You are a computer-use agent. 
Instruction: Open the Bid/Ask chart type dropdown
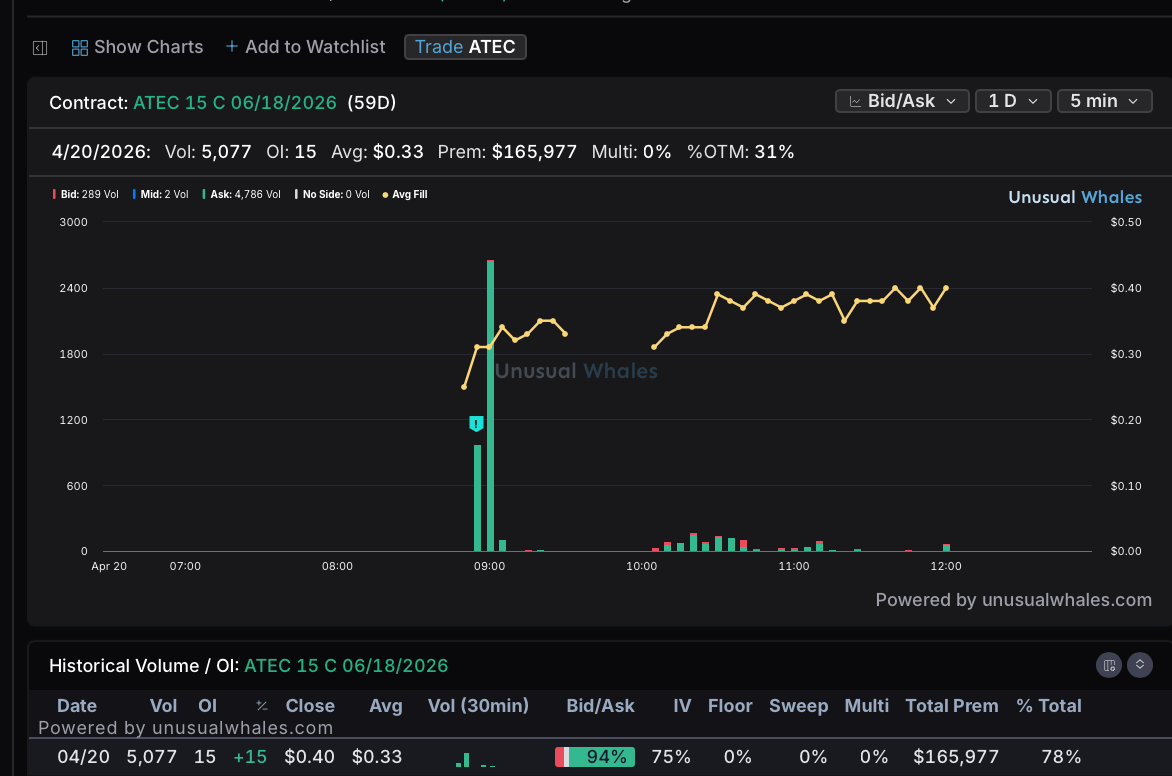pyautogui.click(x=902, y=101)
